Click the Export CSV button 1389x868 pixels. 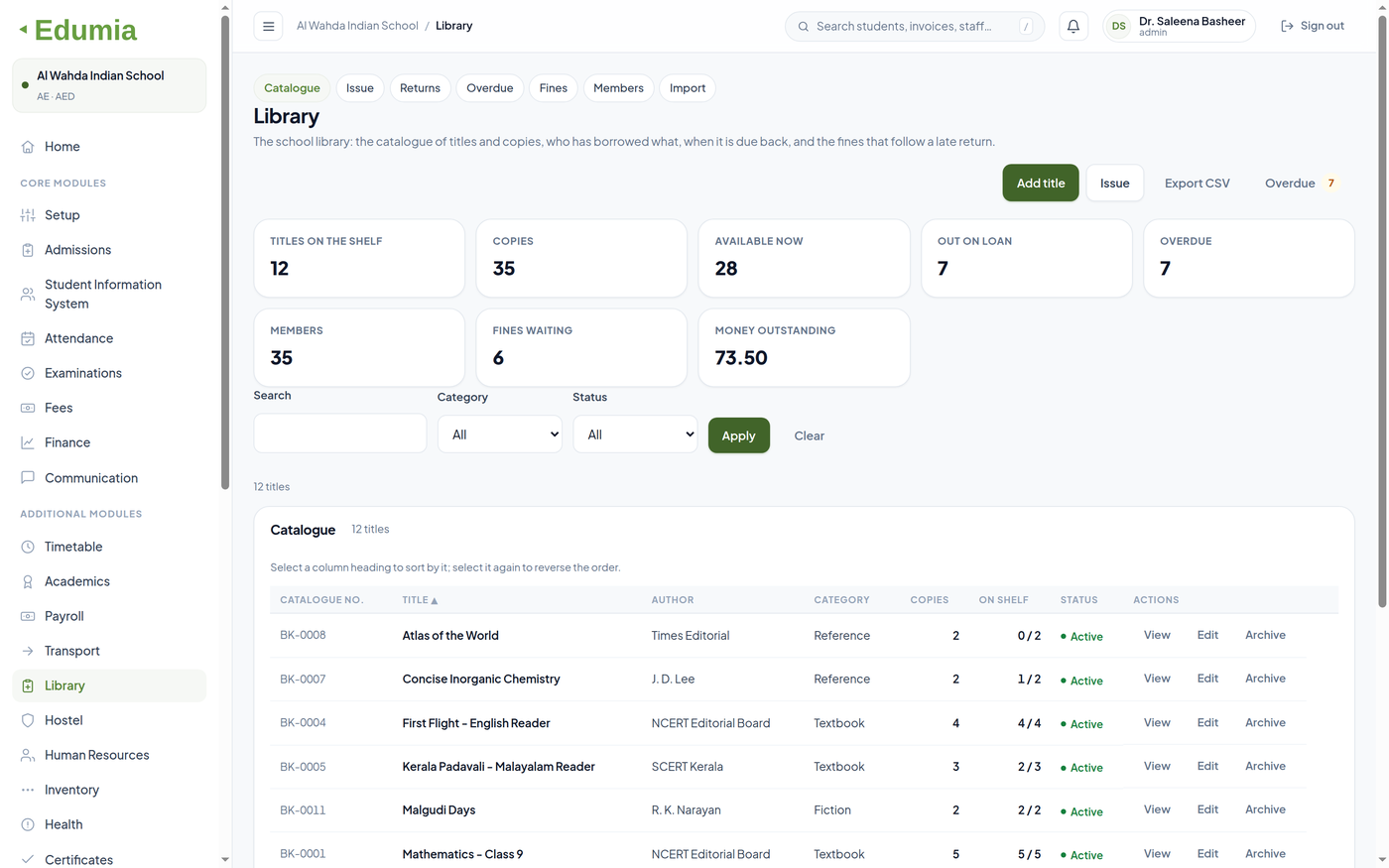pyautogui.click(x=1197, y=184)
